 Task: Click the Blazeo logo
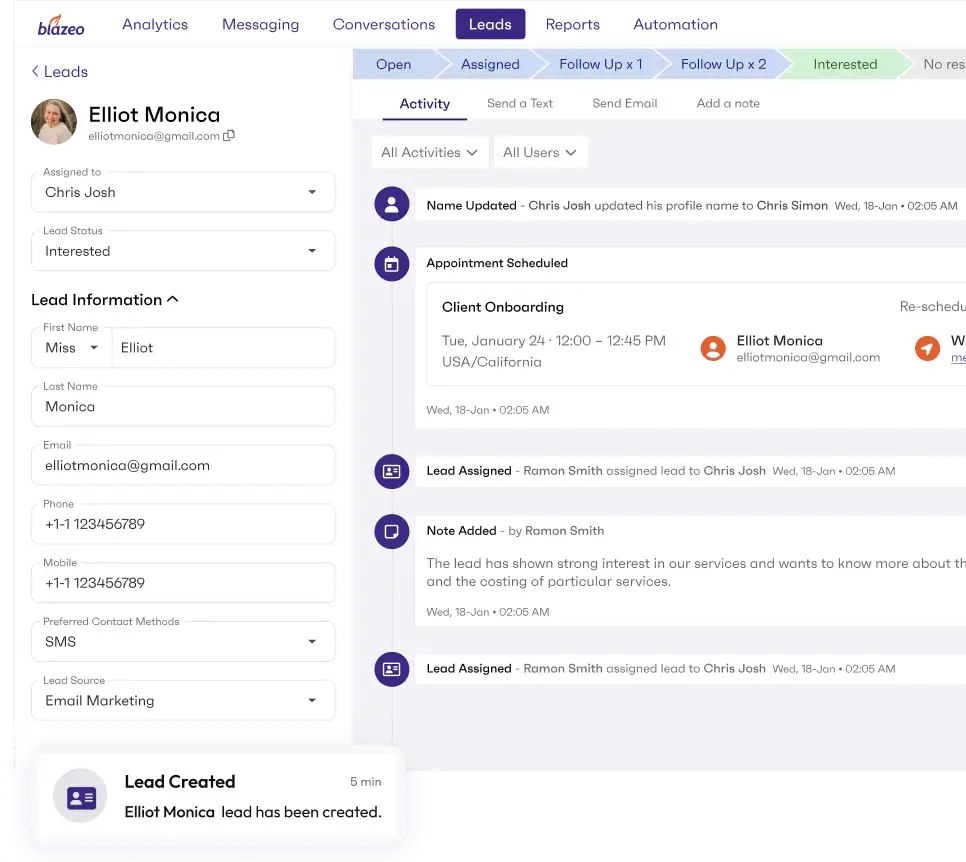pyautogui.click(x=61, y=25)
